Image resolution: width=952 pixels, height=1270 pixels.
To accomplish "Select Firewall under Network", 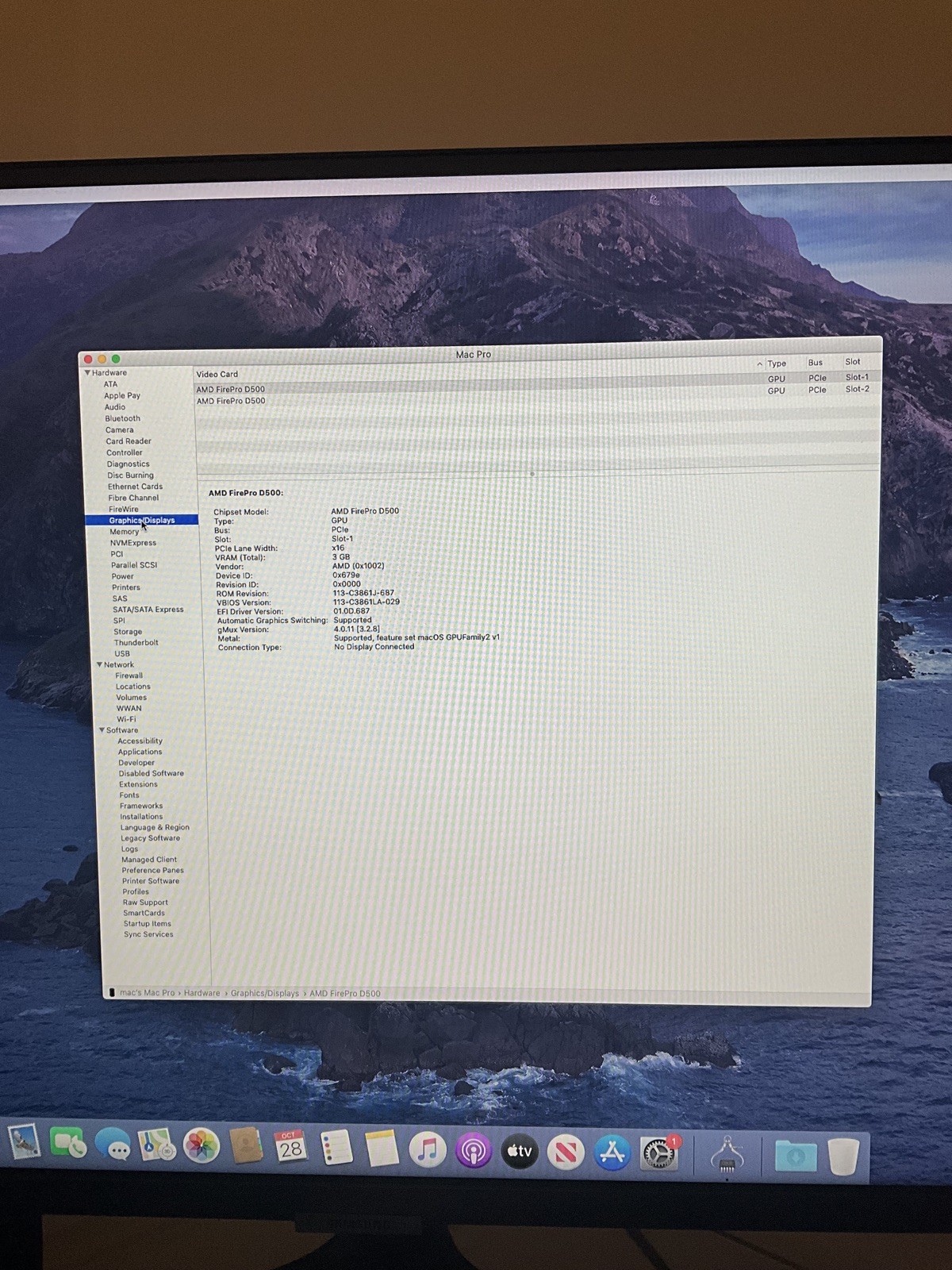I will coord(129,675).
